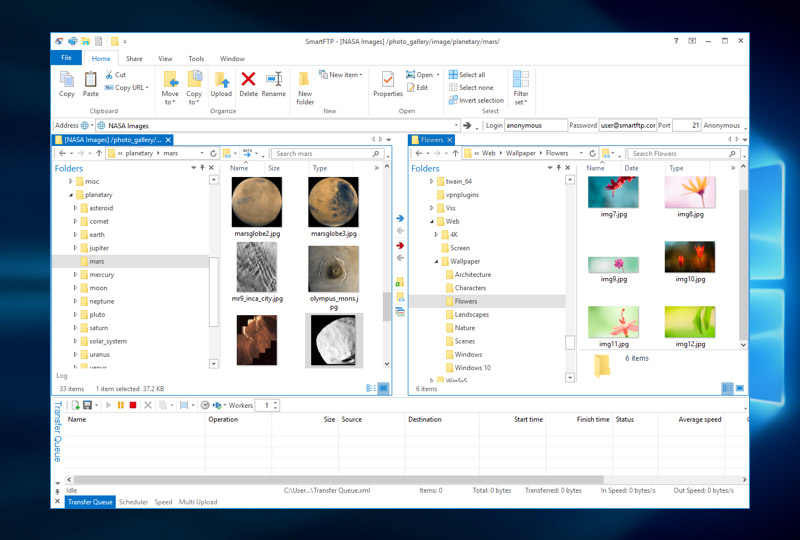
Task: Collapse the Wallpaper folder node
Action: coord(436,261)
